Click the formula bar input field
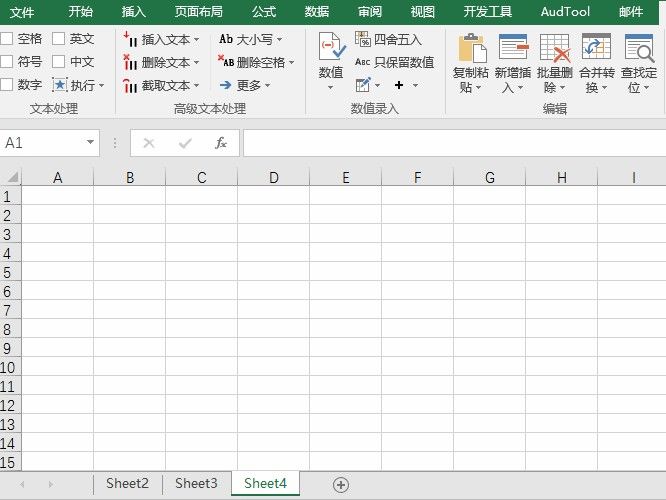 click(x=454, y=143)
